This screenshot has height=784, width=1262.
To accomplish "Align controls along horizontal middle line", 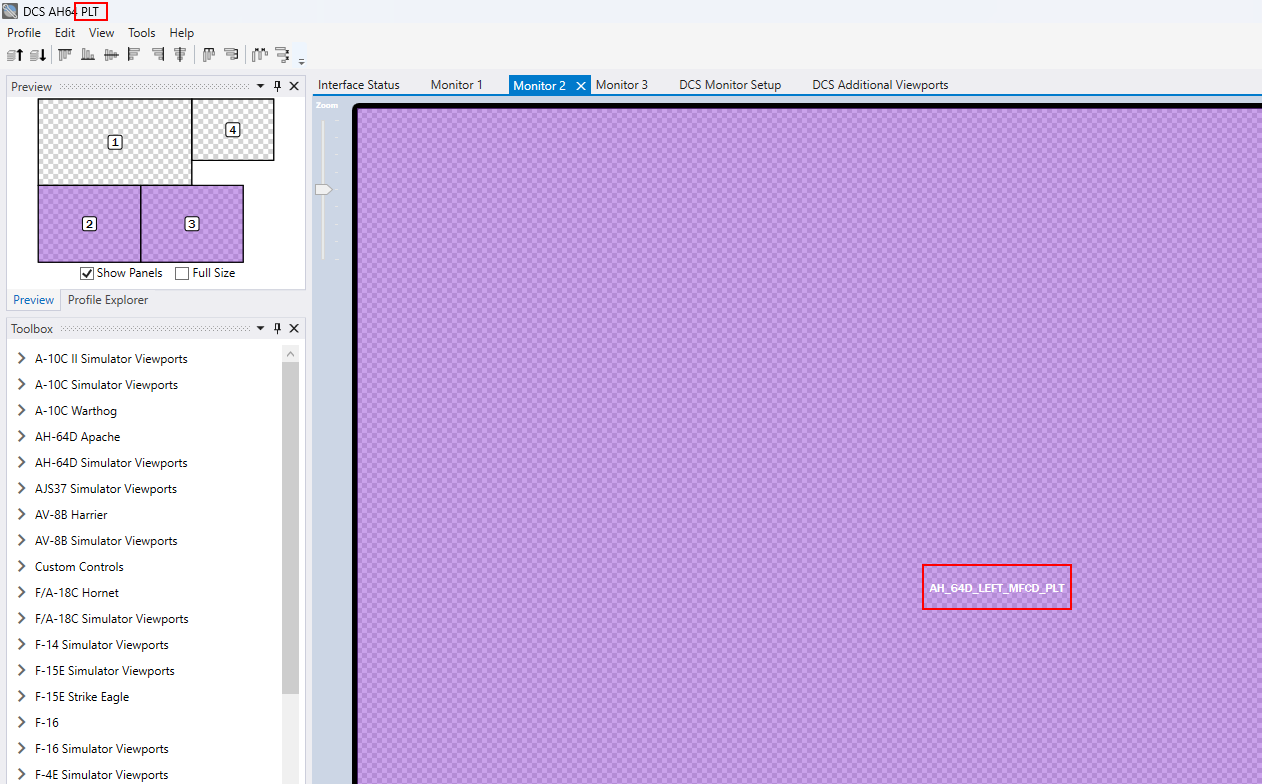I will click(x=111, y=54).
